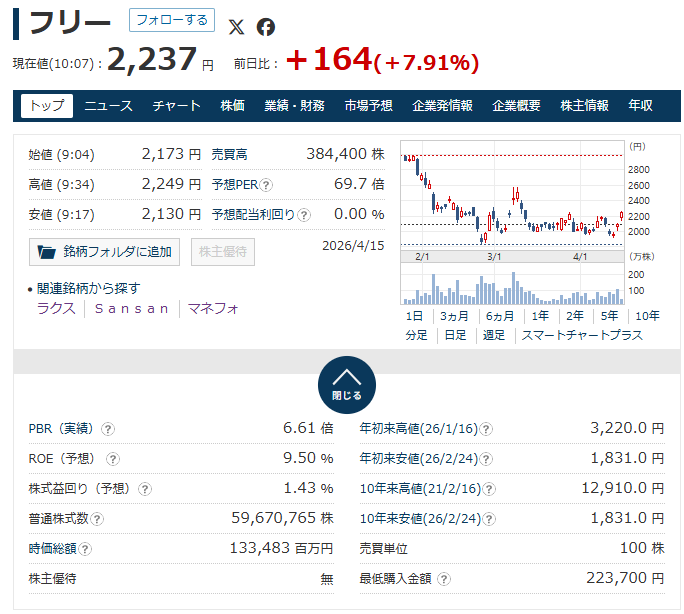Click help icon next to 10年来安値
The image size is (684, 614).
tap(489, 519)
